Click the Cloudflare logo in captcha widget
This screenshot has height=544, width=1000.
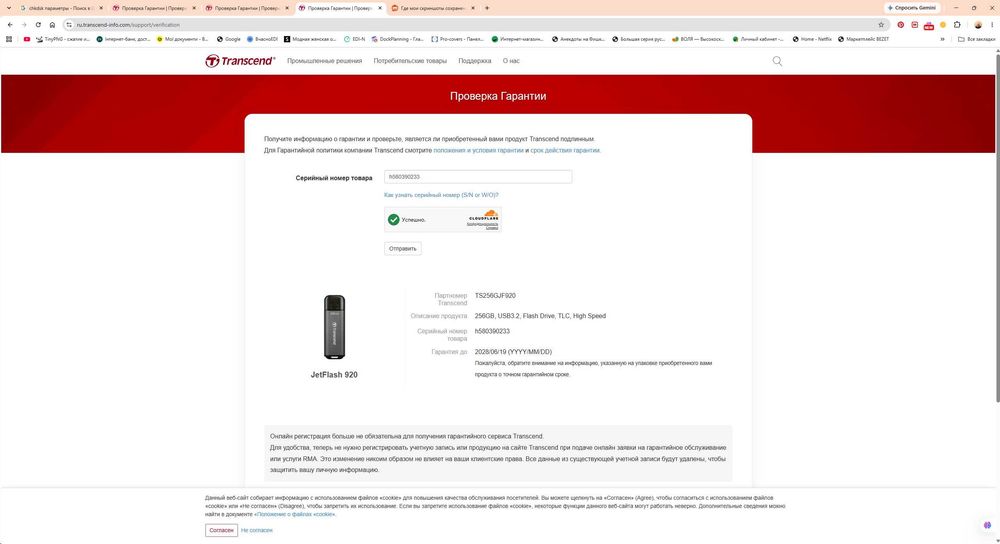coord(484,216)
